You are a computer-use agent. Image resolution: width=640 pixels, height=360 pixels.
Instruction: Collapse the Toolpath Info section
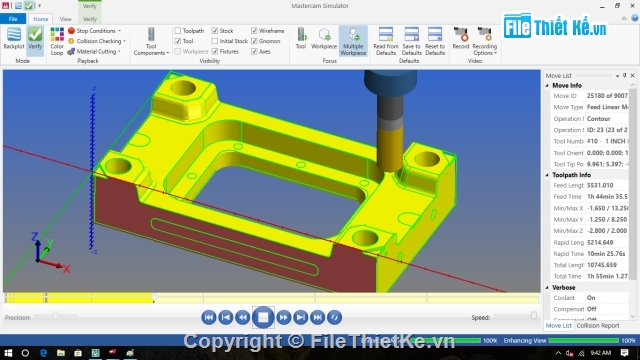(547, 175)
